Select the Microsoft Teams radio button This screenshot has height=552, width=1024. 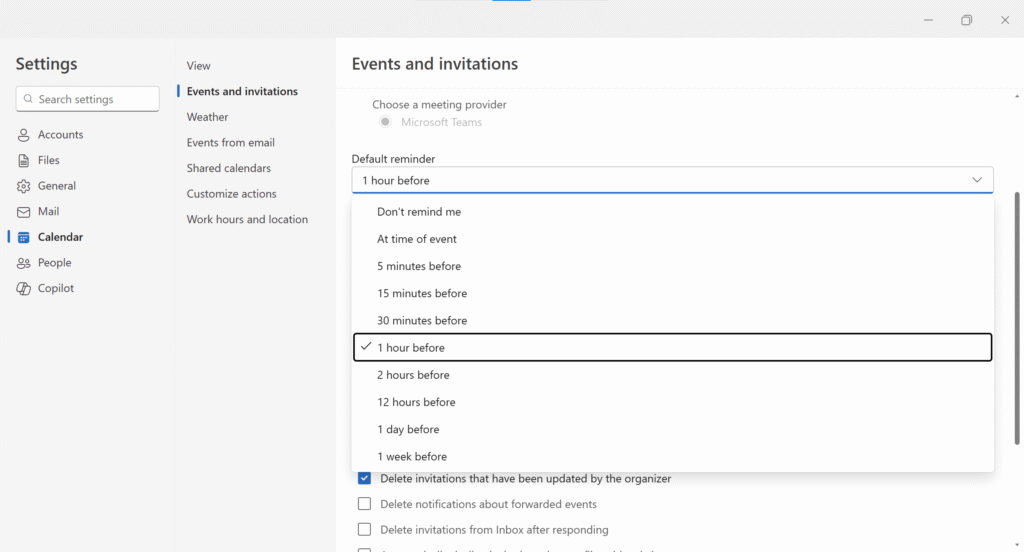coord(385,122)
